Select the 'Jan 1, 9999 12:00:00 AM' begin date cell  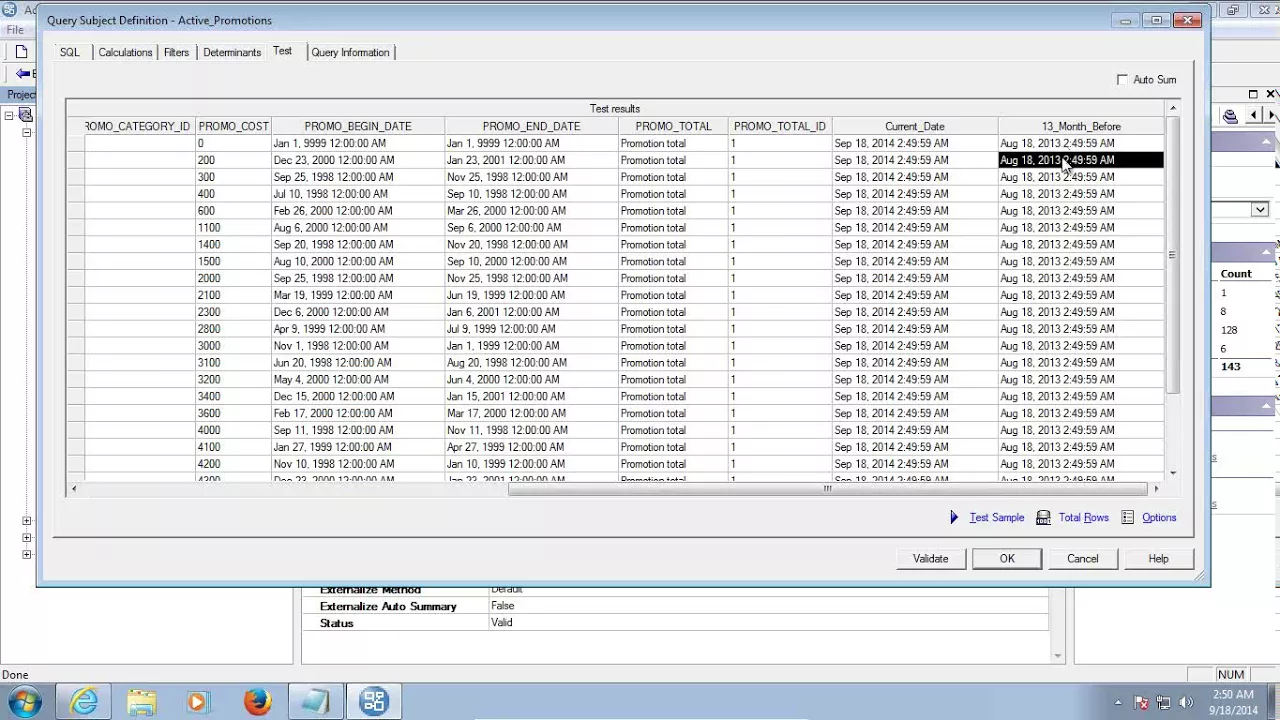click(x=358, y=143)
